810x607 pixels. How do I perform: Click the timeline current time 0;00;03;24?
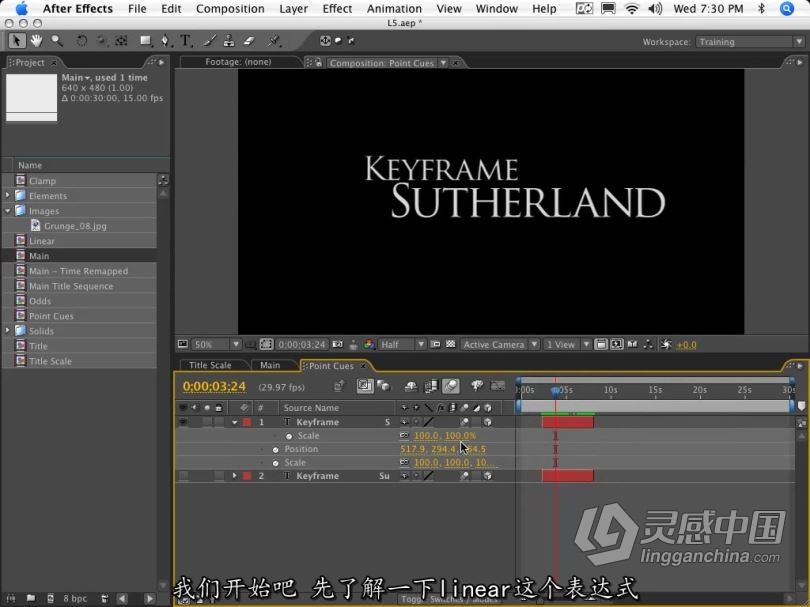[x=214, y=386]
